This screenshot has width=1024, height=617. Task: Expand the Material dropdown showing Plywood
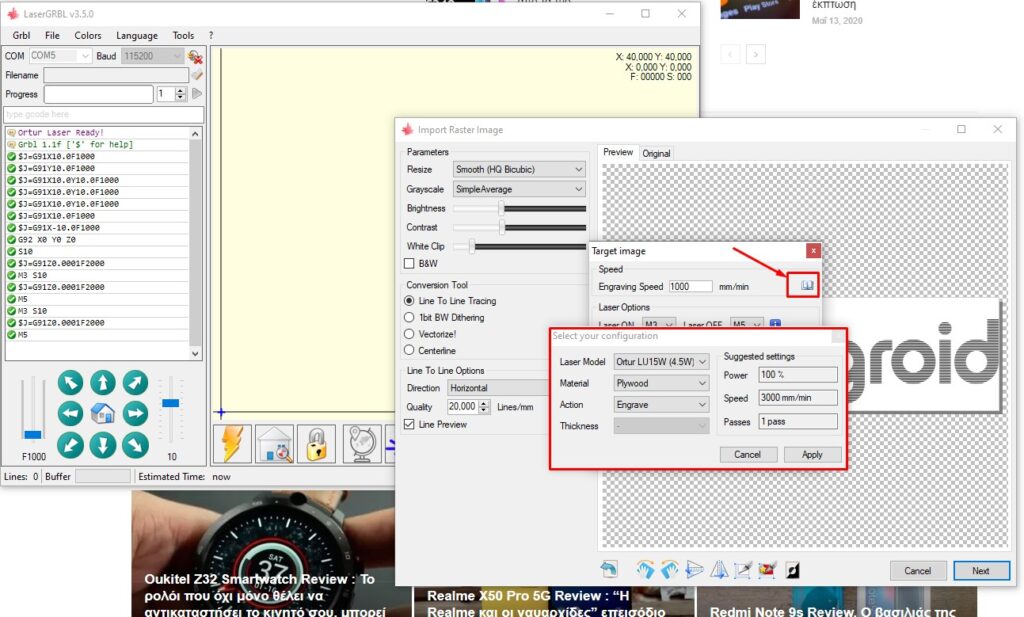(x=661, y=383)
